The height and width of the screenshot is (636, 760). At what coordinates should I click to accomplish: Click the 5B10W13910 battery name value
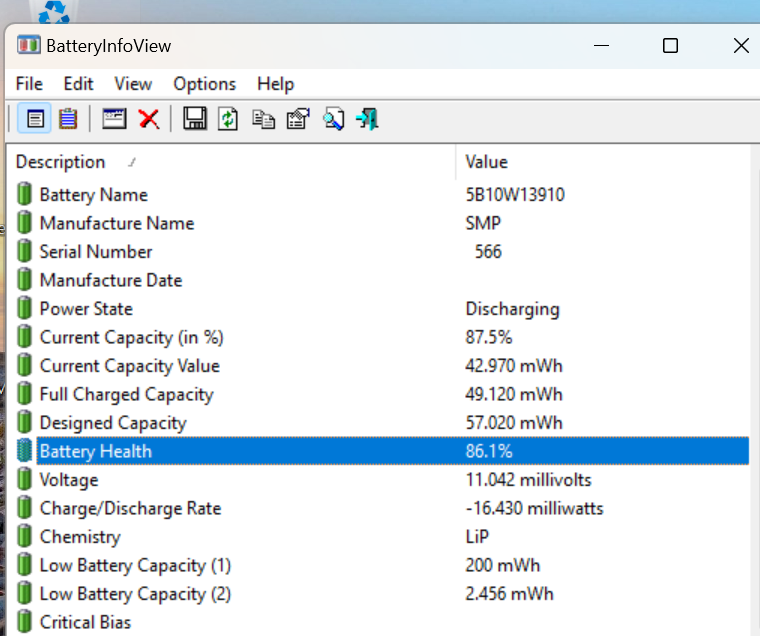[x=515, y=195]
